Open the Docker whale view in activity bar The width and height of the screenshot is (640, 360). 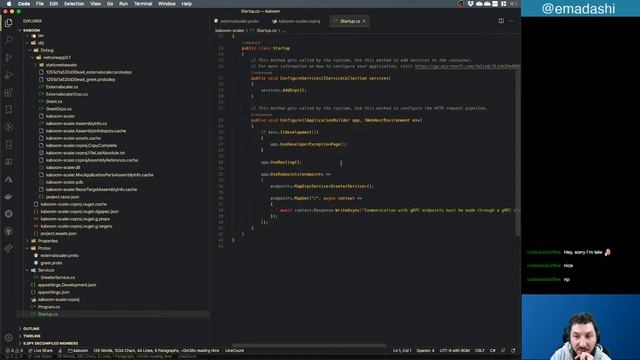pos(9,197)
